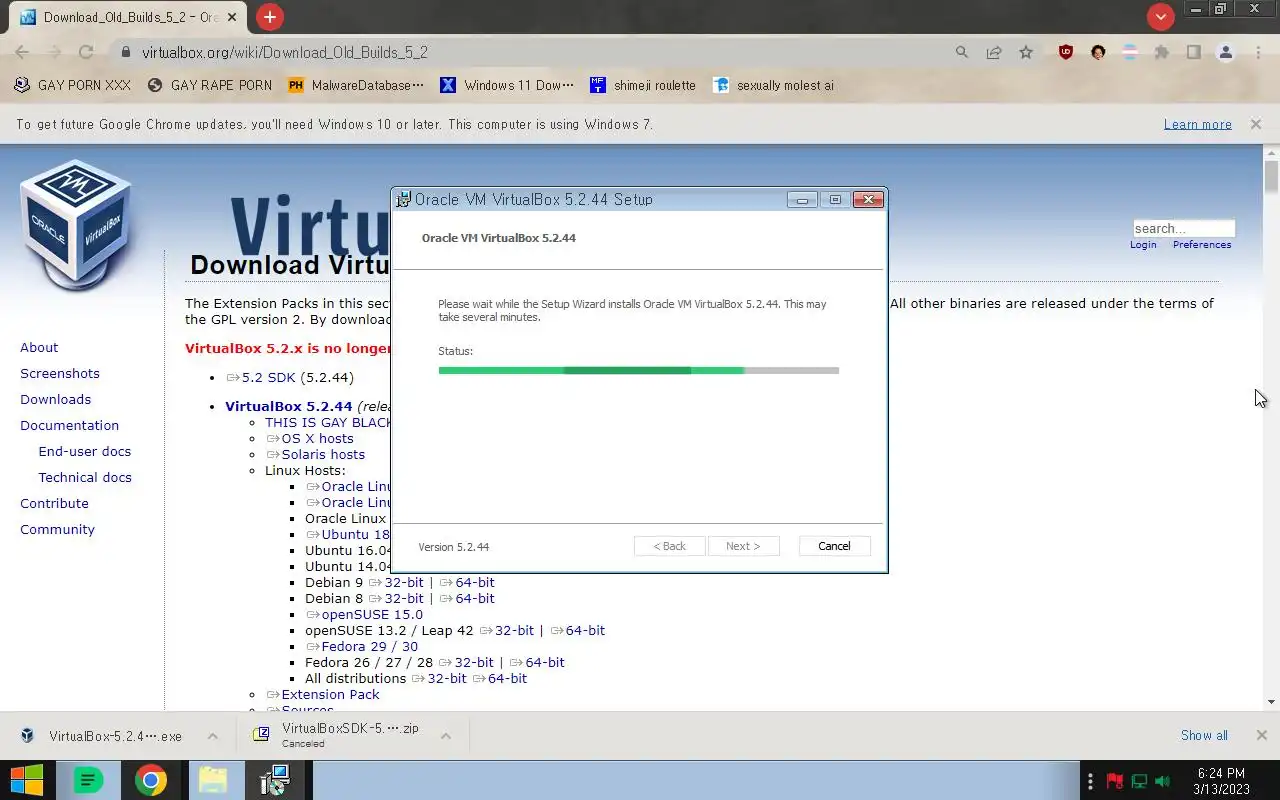Open a new Chrome tab with plus button

[x=269, y=17]
